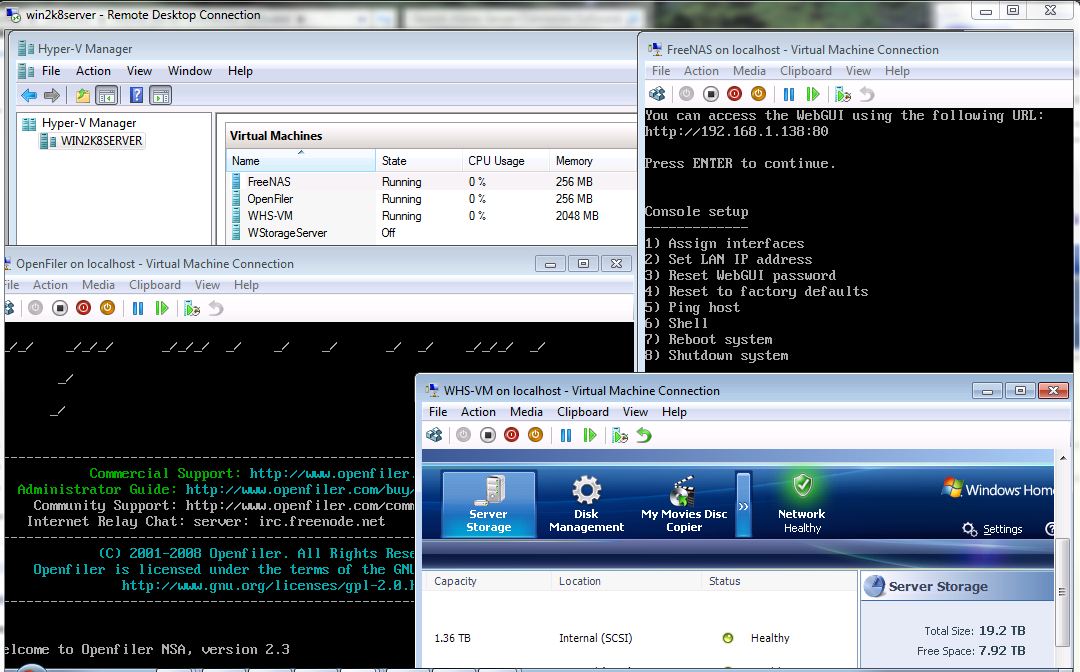Open the Action menu in Hyper-V Manager

click(x=93, y=71)
